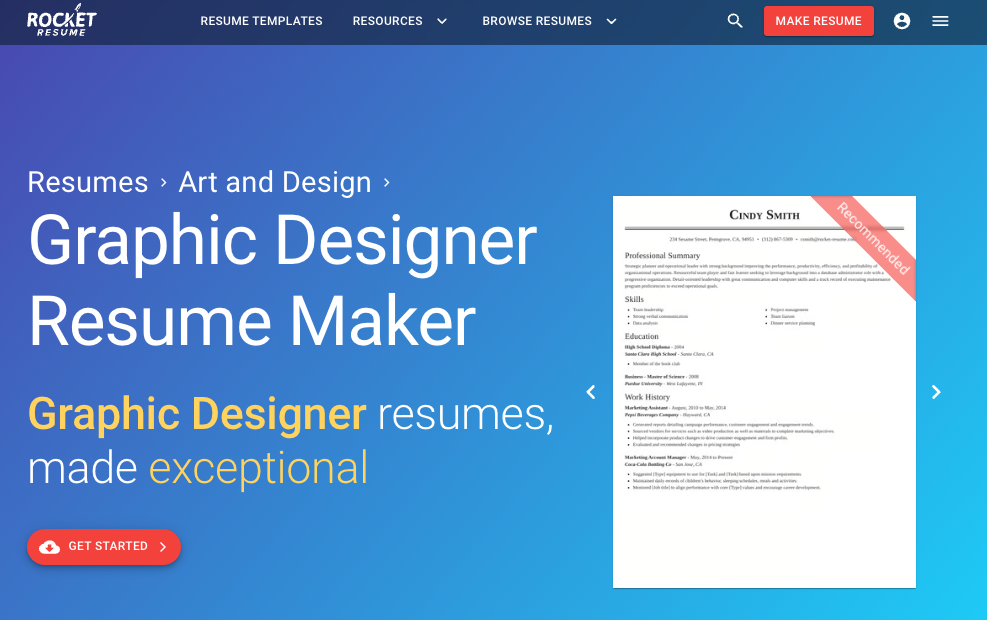Click the cloud download icon in Get Started
Image resolution: width=987 pixels, height=620 pixels.
50,547
